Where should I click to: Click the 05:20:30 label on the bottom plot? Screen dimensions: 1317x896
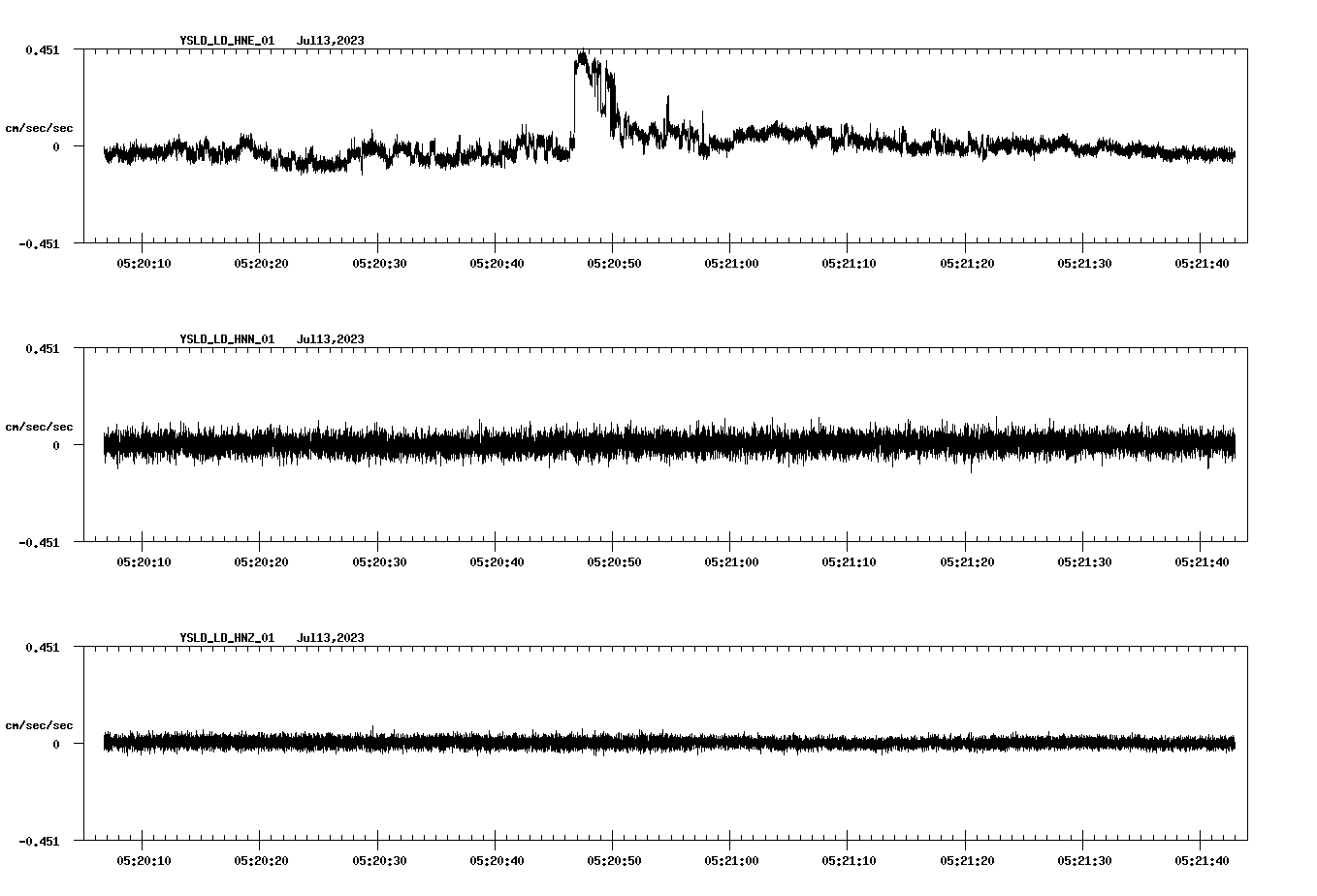tap(377, 858)
